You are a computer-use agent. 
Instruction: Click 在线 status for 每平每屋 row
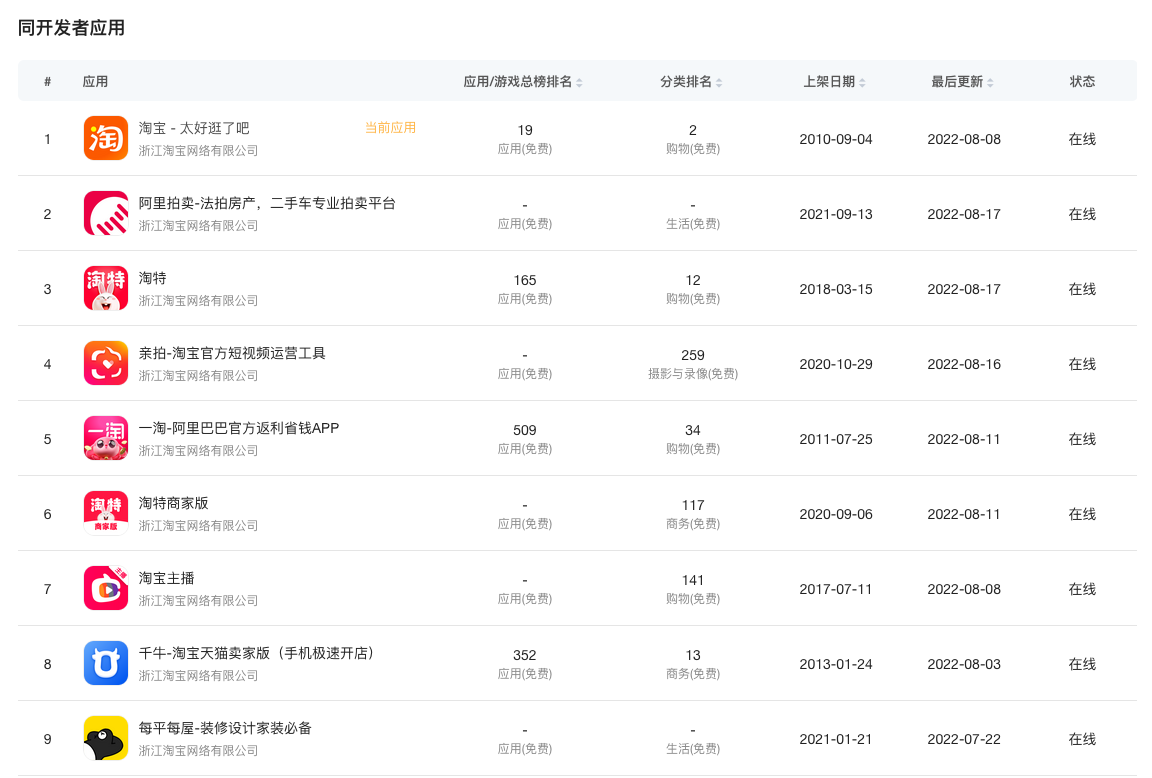[x=1082, y=738]
